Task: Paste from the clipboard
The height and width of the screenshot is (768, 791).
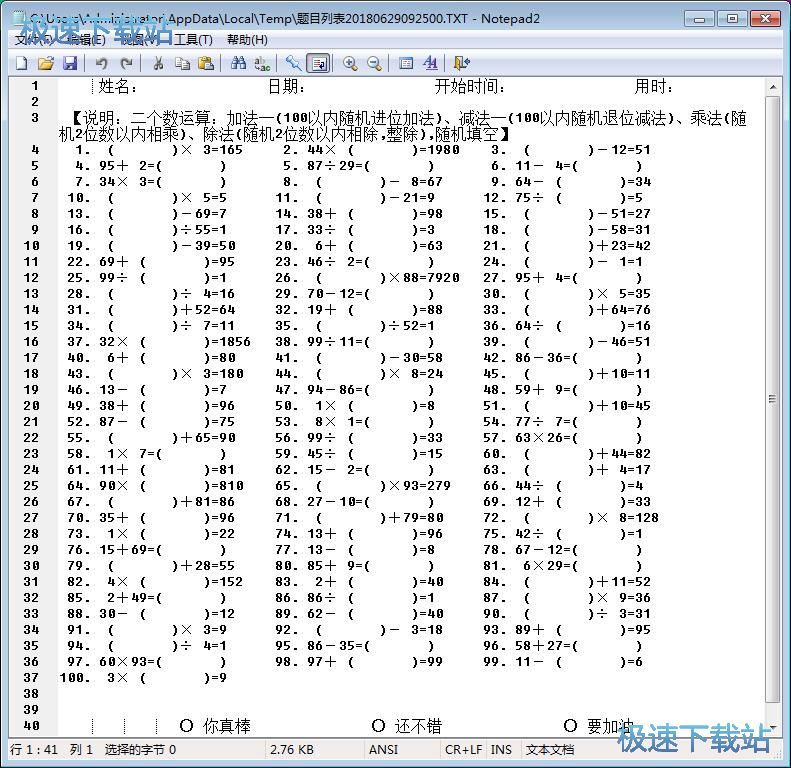Action: point(206,63)
